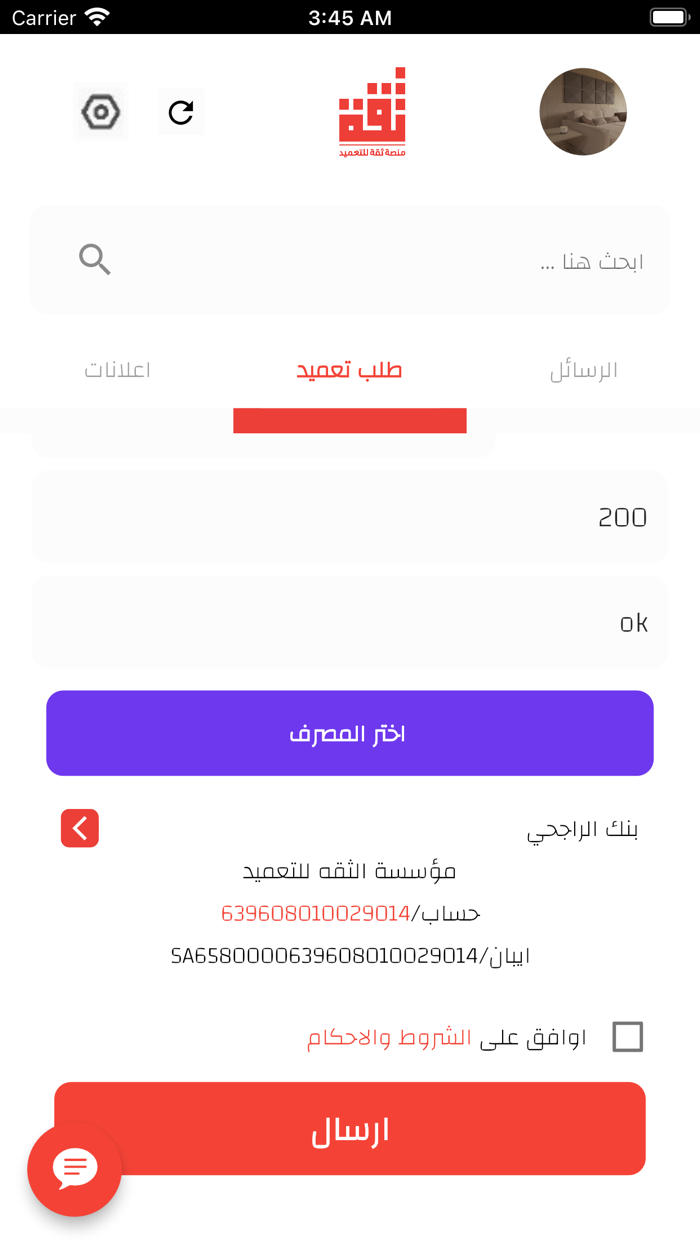The image size is (700, 1244).
Task: Open the floating chat bubble
Action: tap(74, 1169)
